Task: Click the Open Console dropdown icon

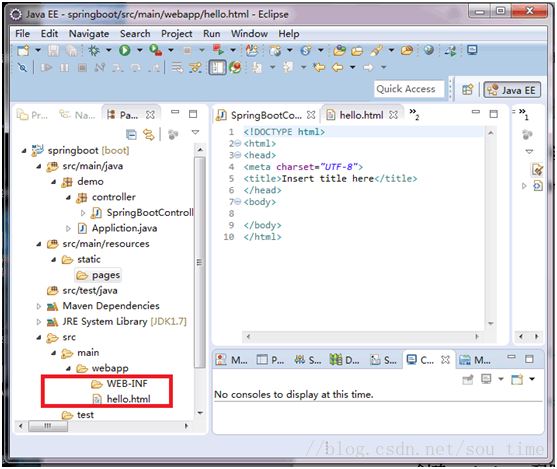Action: pos(532,379)
